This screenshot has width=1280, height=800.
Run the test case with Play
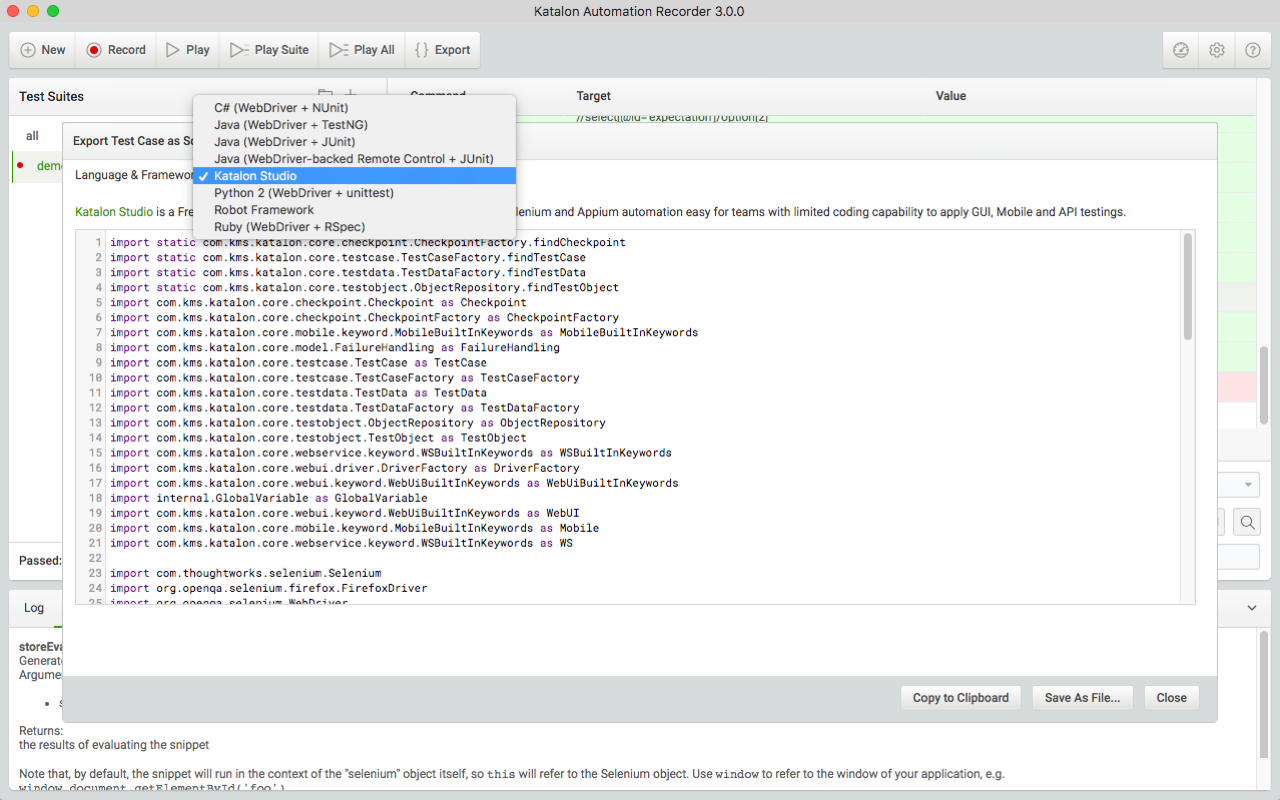188,50
